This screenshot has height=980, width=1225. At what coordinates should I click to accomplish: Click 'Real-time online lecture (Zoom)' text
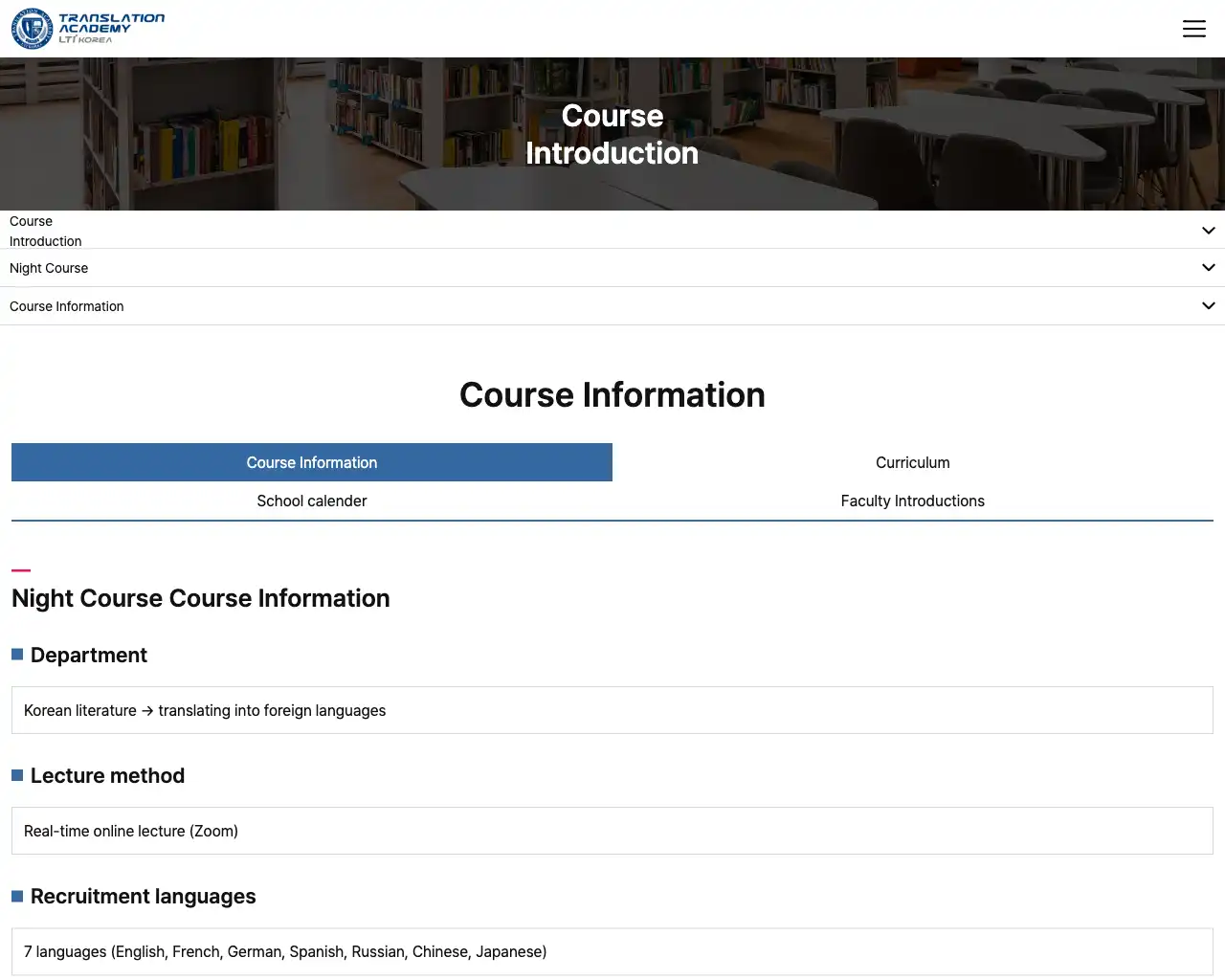click(131, 831)
